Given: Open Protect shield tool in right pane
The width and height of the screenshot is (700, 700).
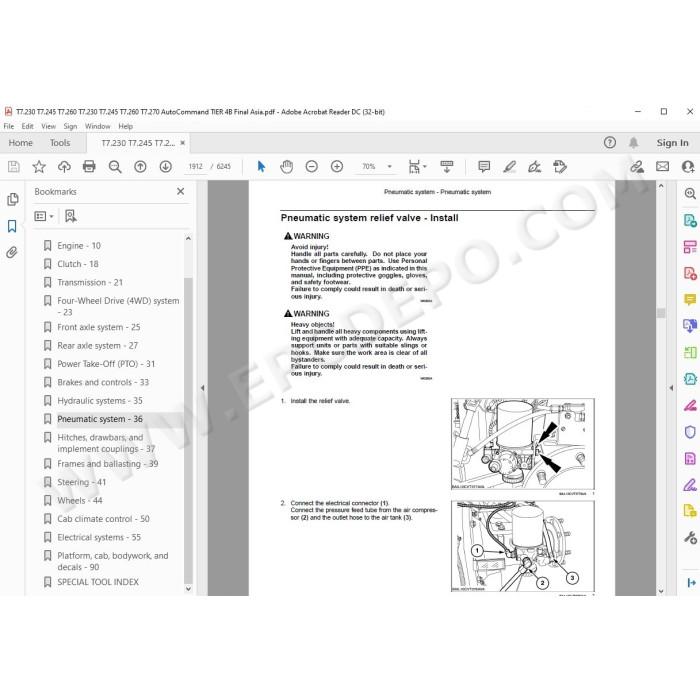Looking at the screenshot, I should pos(690,432).
